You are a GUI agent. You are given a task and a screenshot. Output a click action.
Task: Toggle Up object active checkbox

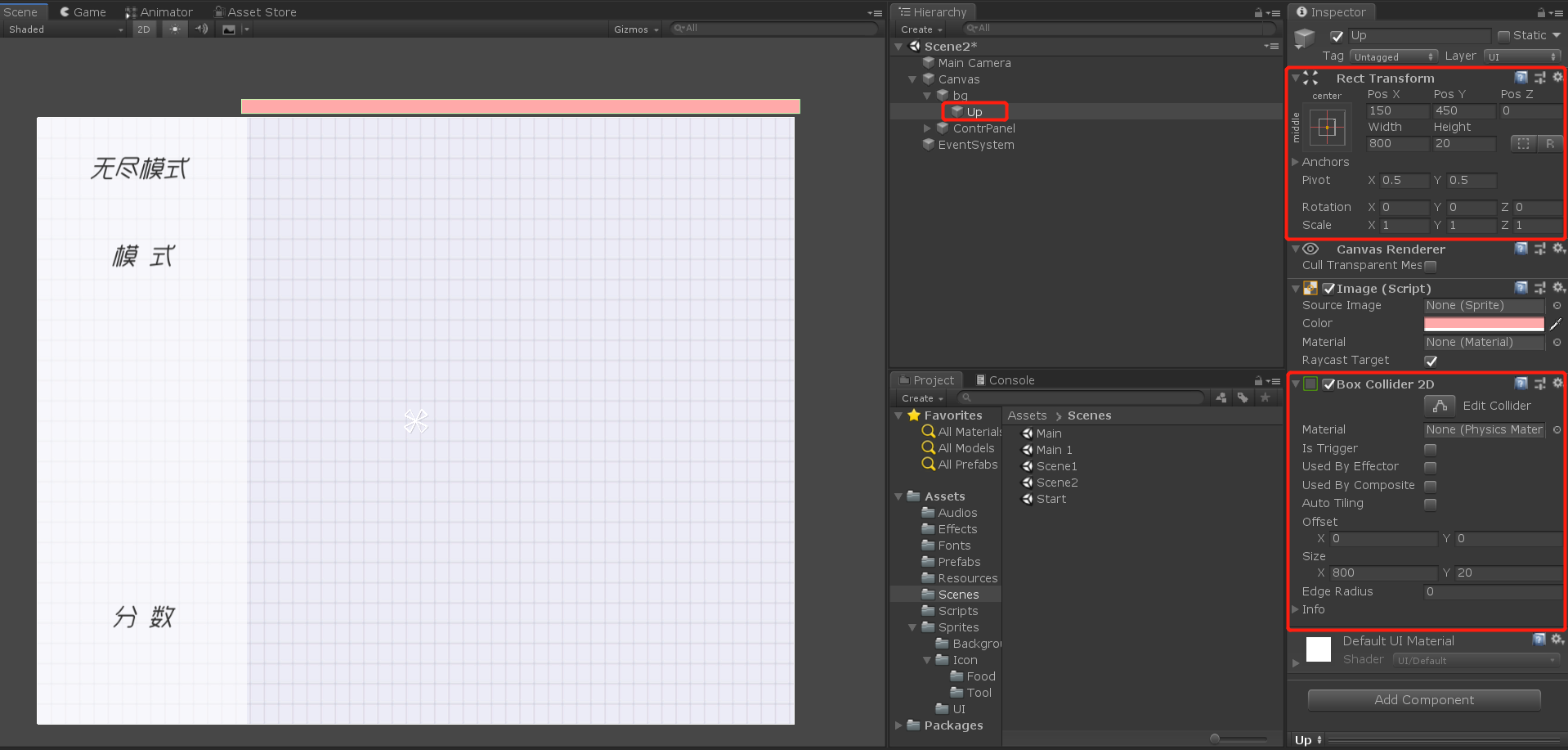click(x=1337, y=36)
